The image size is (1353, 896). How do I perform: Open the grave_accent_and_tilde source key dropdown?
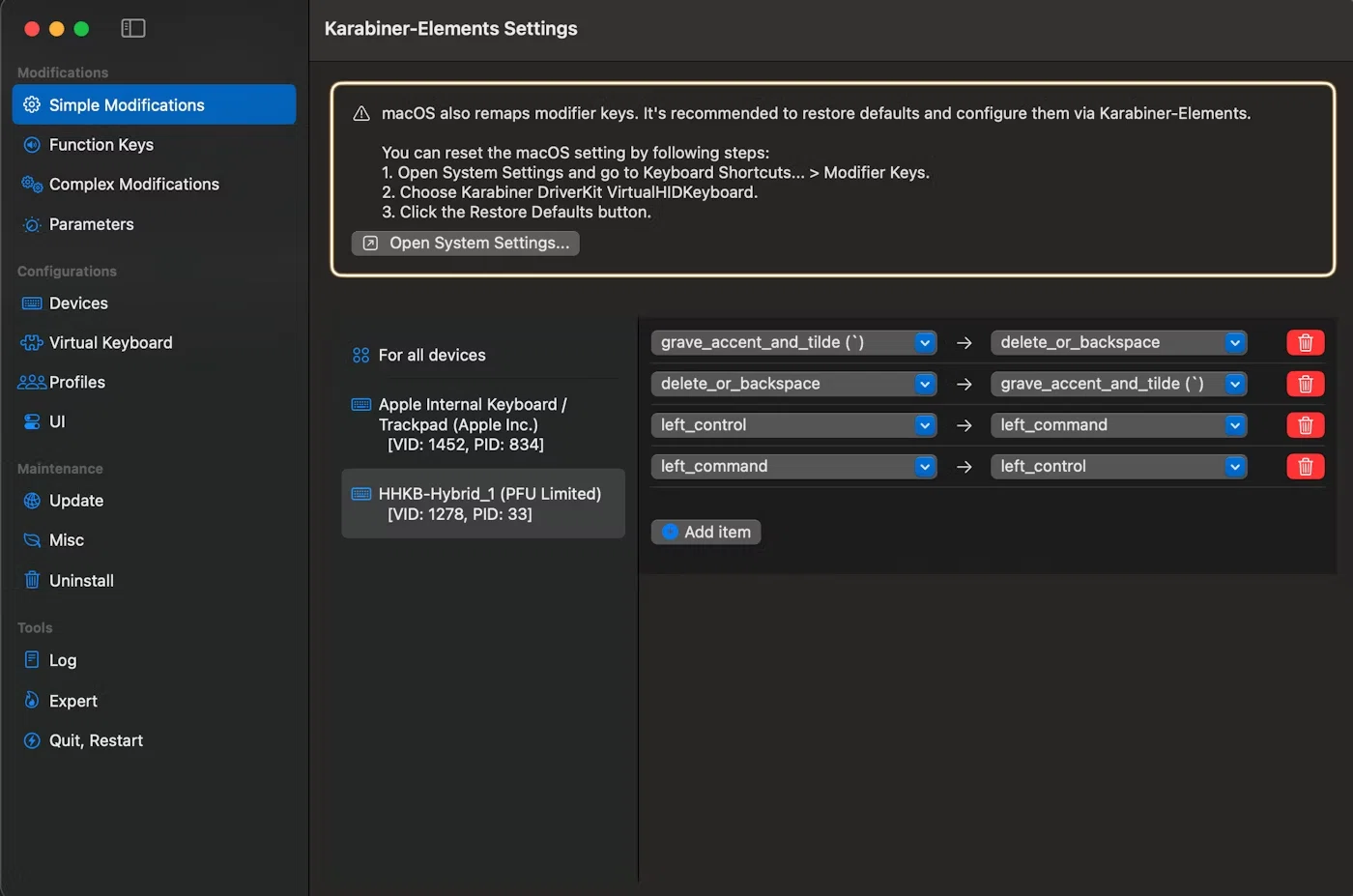click(x=793, y=343)
